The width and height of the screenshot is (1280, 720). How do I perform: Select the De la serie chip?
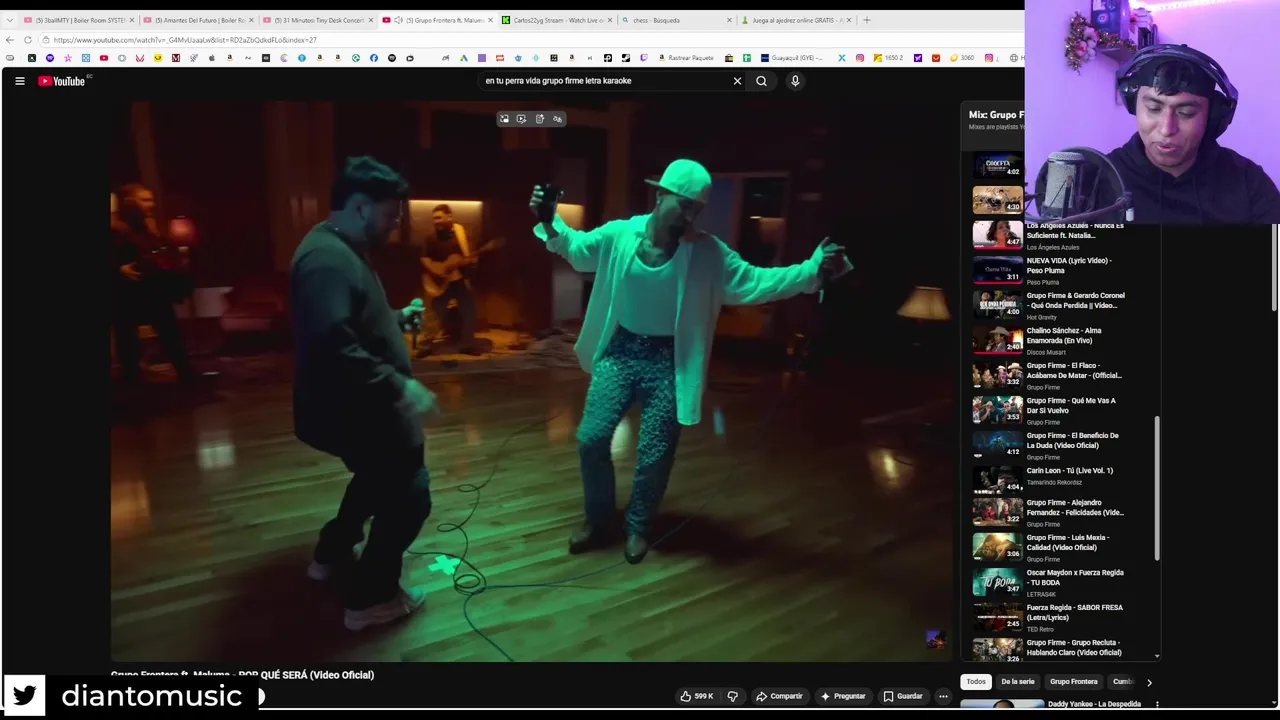pos(1018,682)
